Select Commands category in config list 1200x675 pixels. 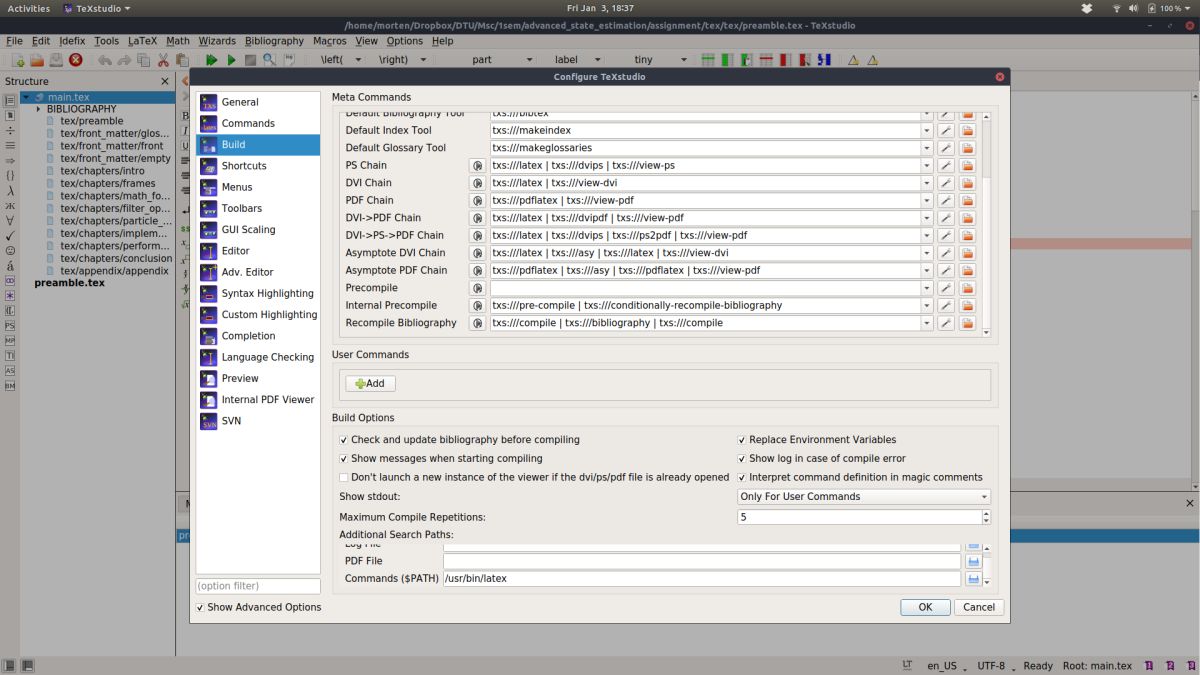[x=258, y=123]
